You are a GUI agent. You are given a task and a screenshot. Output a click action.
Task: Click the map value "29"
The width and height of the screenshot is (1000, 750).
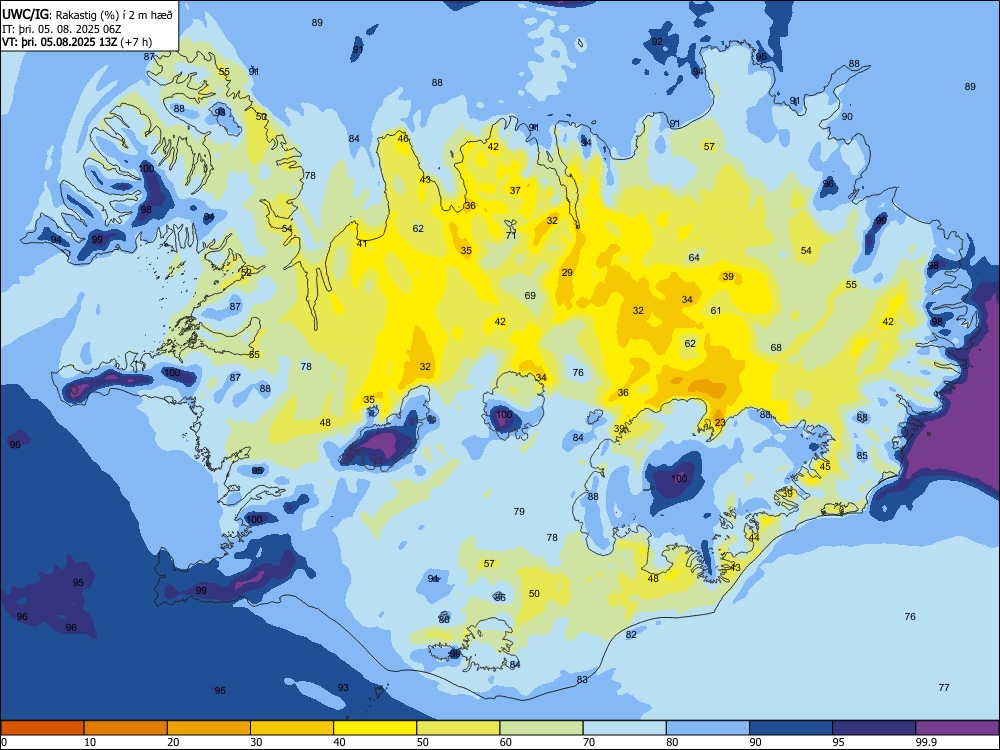click(x=567, y=272)
